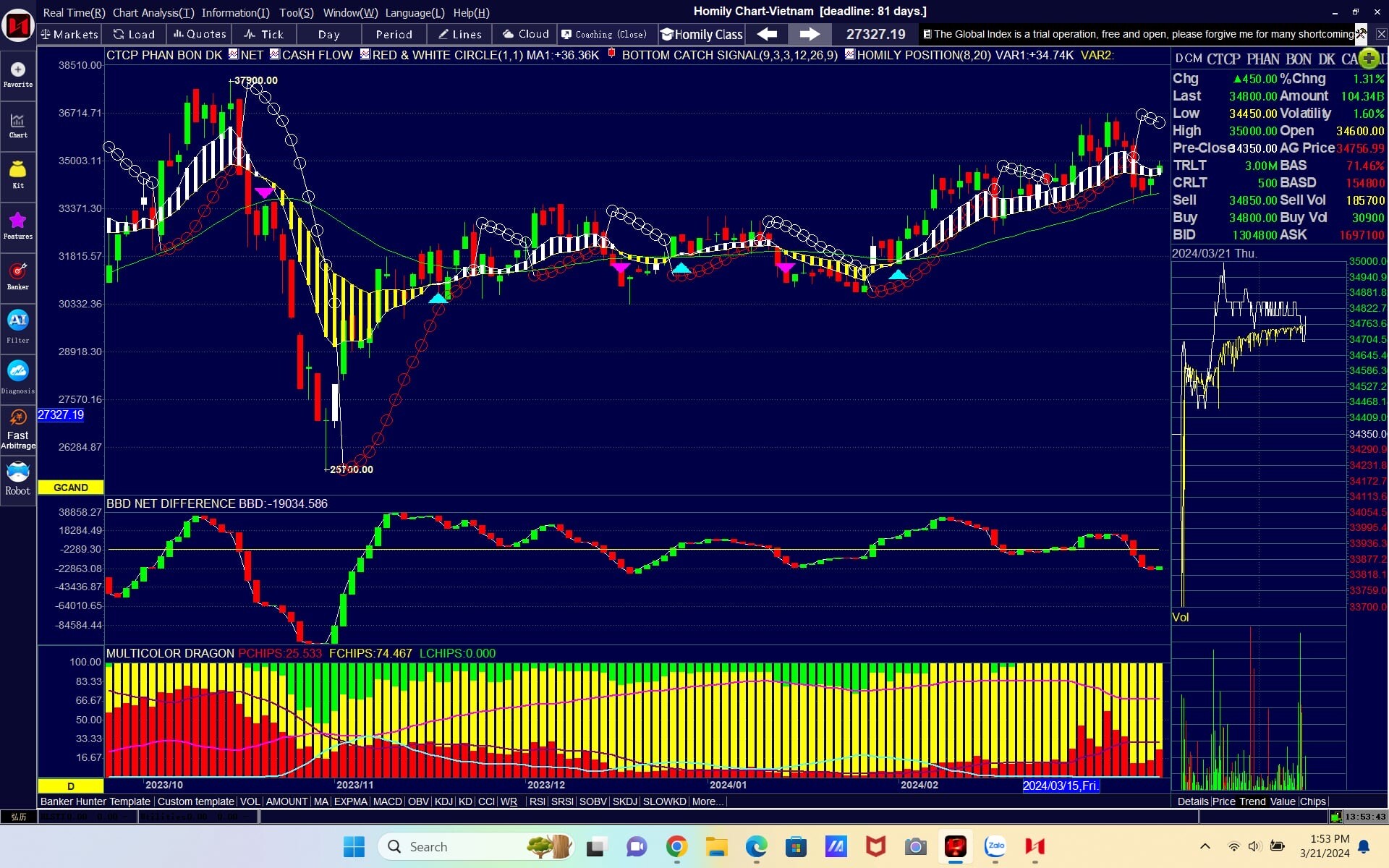Image resolution: width=1389 pixels, height=868 pixels.
Task: Go to next stock with right arrow
Action: (x=810, y=34)
